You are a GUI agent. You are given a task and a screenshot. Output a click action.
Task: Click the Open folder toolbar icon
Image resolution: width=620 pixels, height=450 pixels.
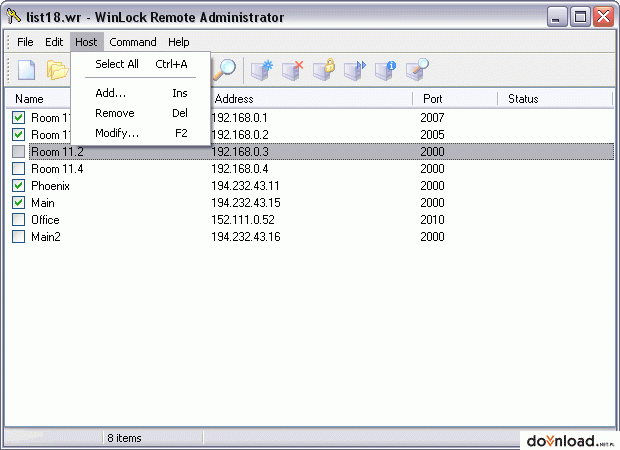(57, 70)
